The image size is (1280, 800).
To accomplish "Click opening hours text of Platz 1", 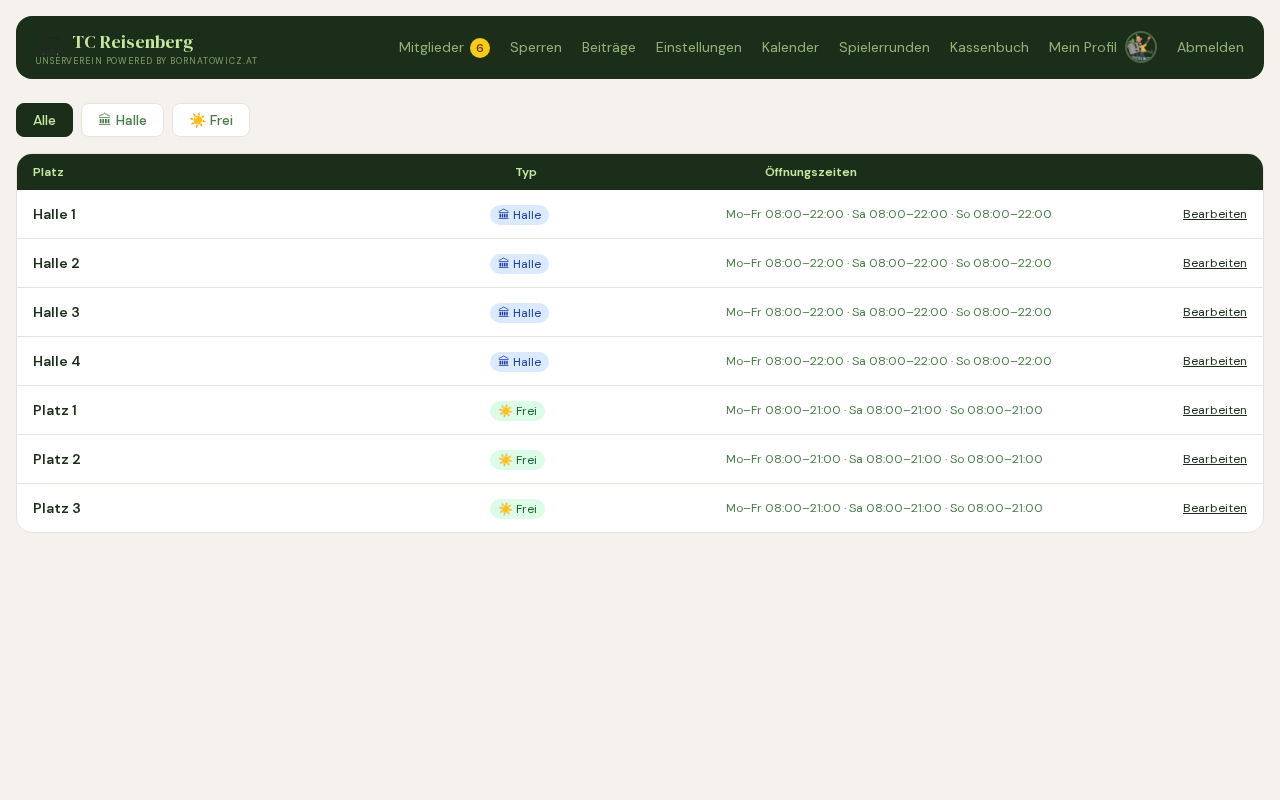I will point(884,410).
